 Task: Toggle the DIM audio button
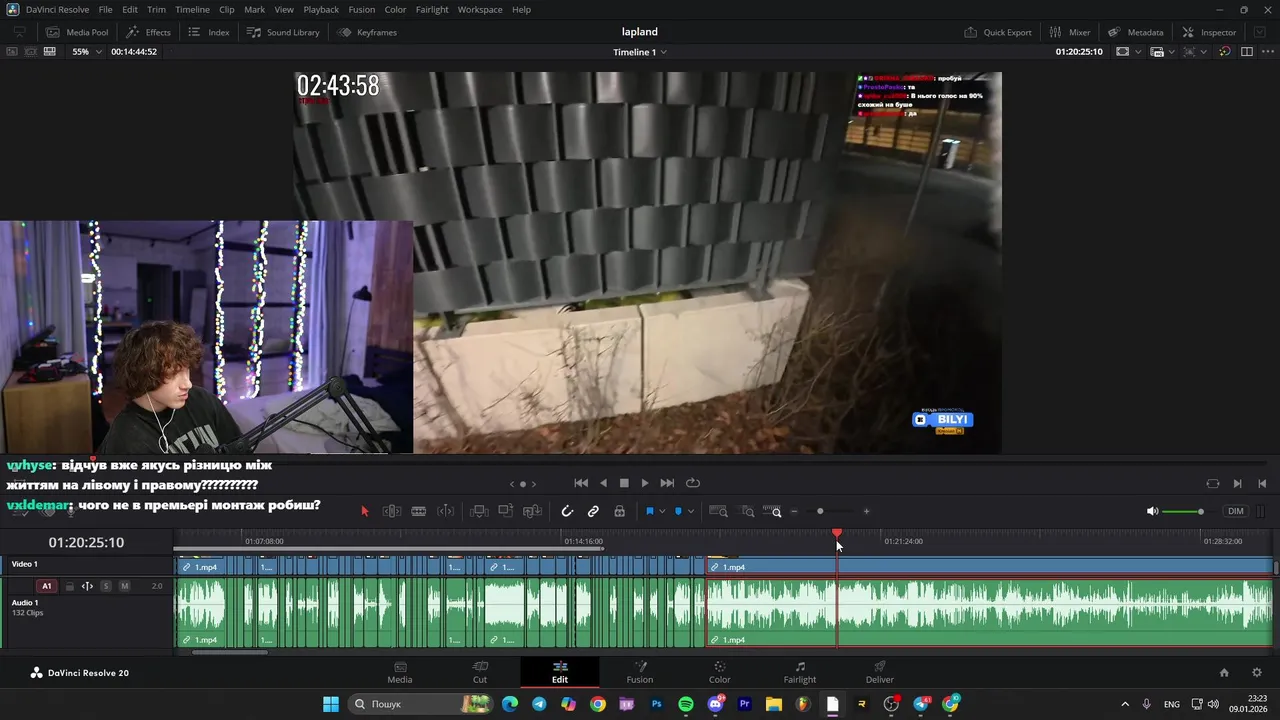1236,511
